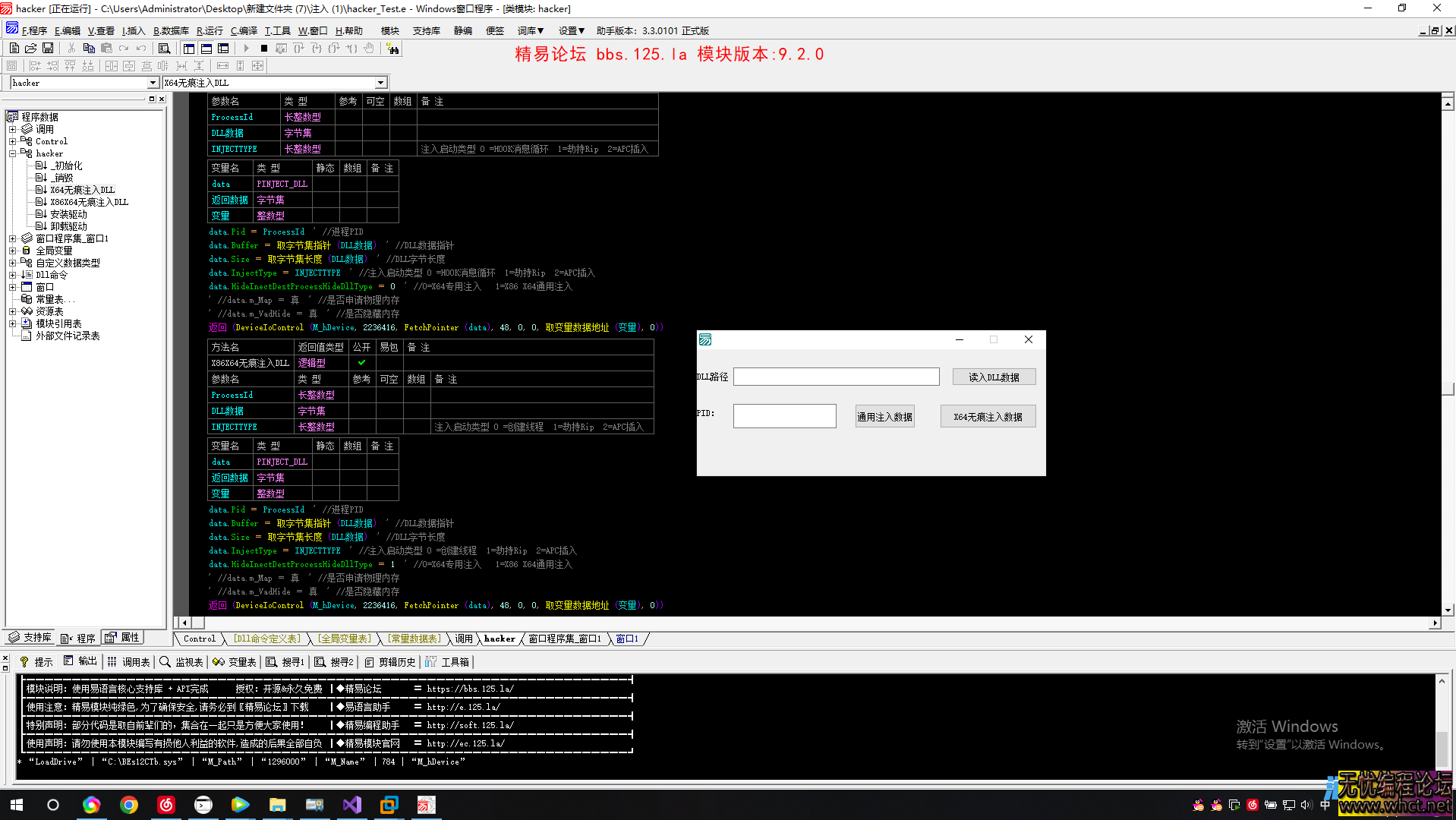Click the X64无痕注入数据 button
The height and width of the screenshot is (820, 1456).
click(988, 415)
